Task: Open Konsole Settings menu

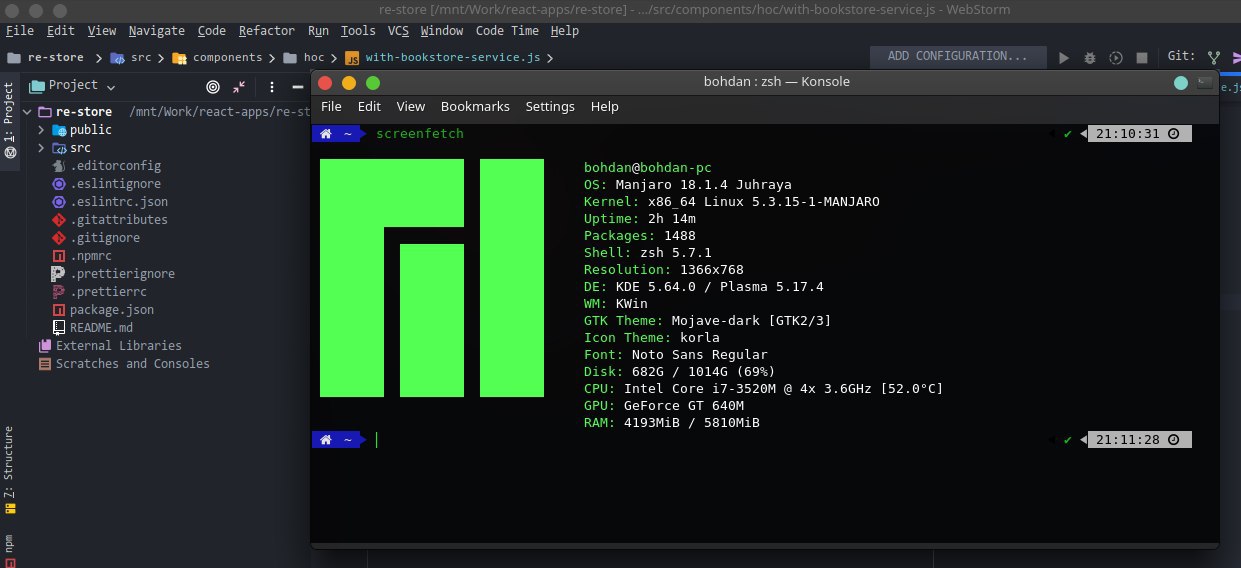Action: (x=550, y=107)
